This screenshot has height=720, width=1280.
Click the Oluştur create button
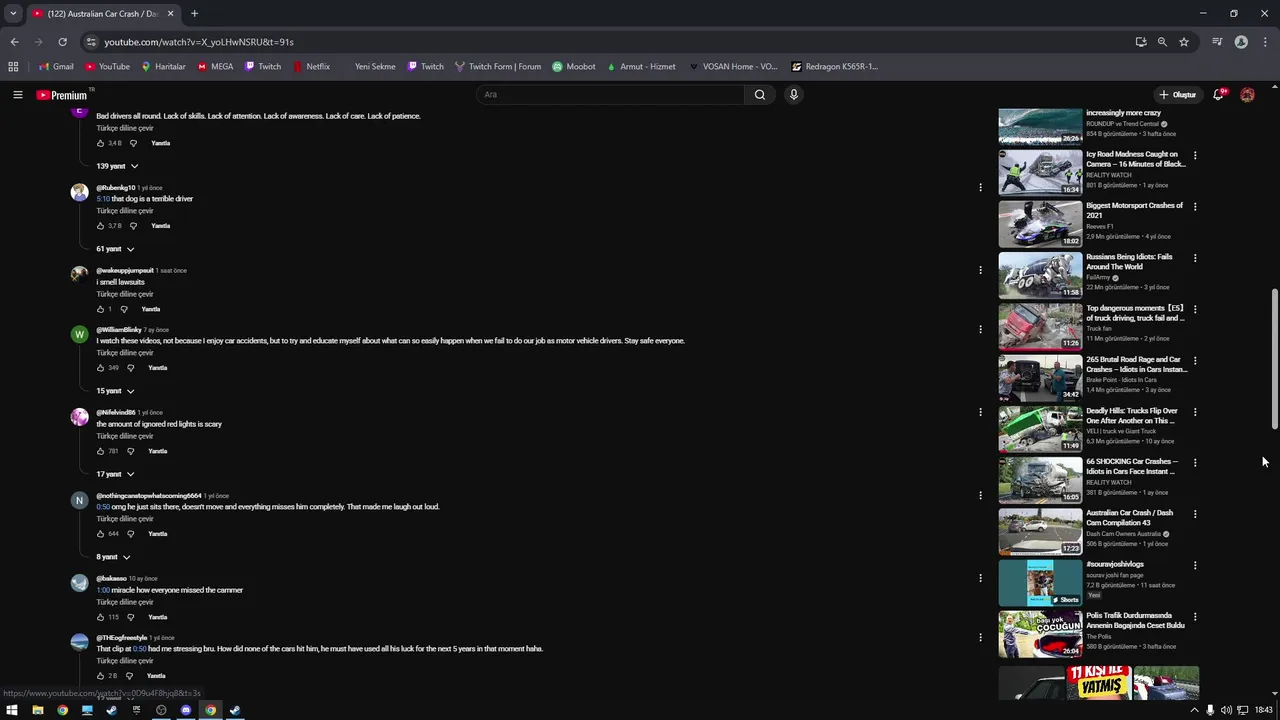click(1177, 95)
